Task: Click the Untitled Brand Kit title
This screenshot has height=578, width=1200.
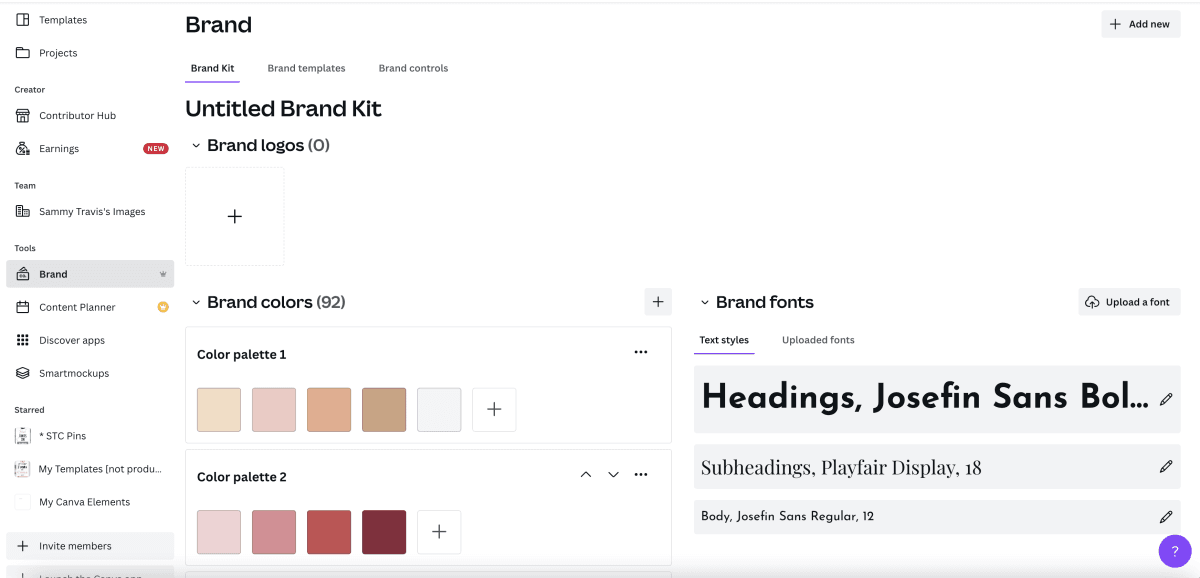Action: [284, 109]
